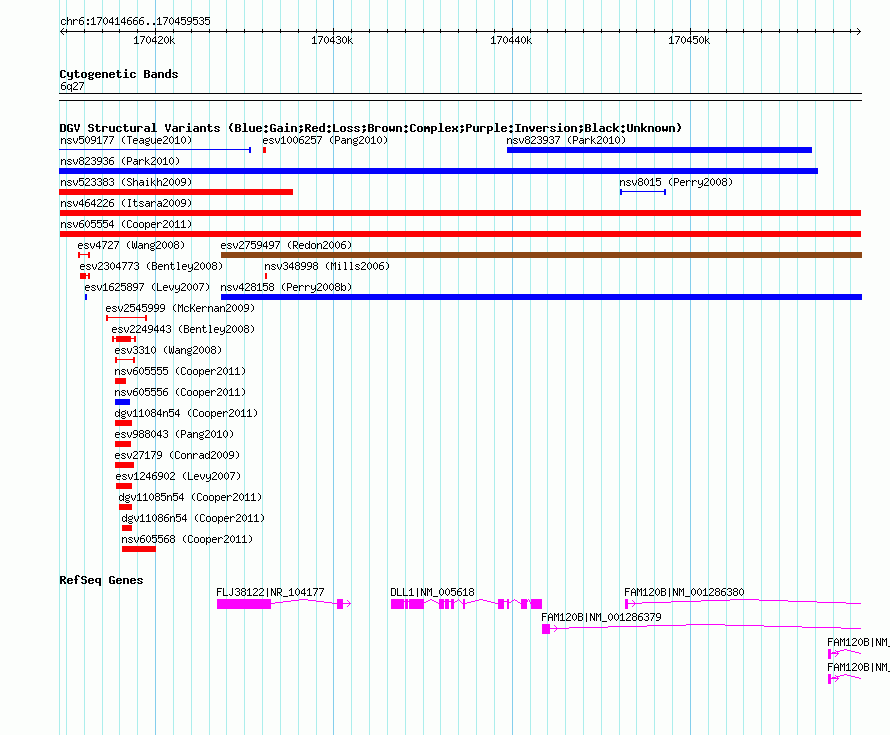Select the esv1006257 (Pang2010) variant label

click(x=325, y=140)
